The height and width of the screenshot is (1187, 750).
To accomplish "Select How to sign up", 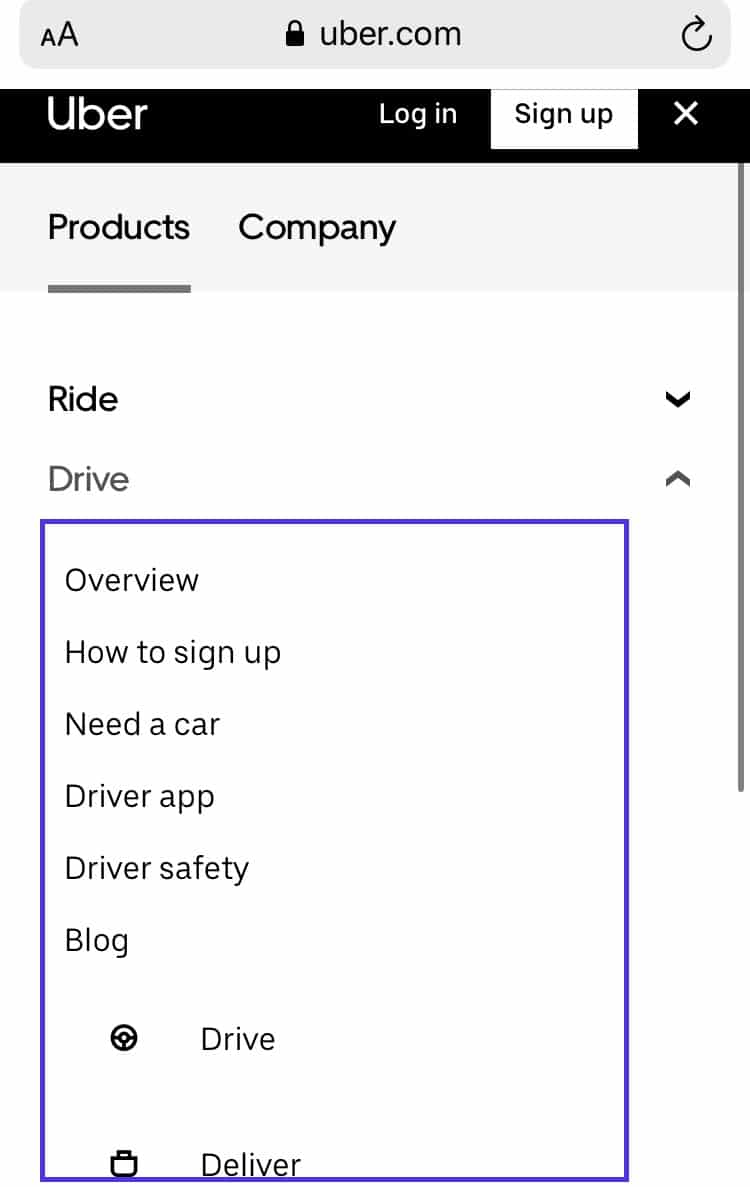I will point(172,652).
